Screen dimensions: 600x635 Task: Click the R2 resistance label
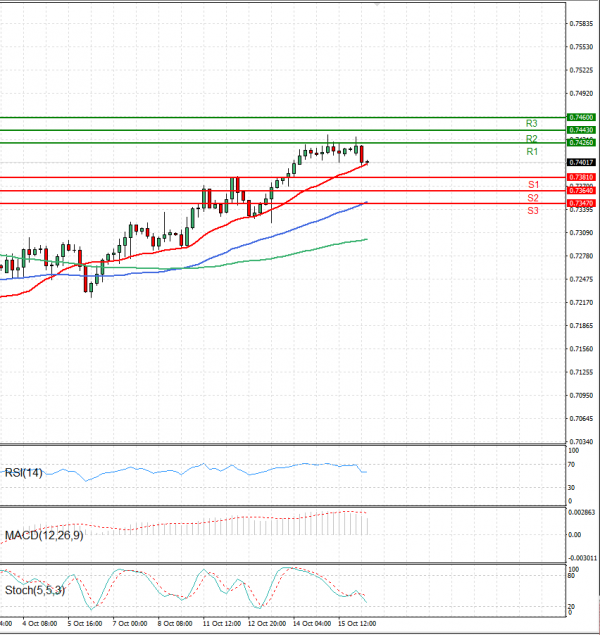click(531, 139)
